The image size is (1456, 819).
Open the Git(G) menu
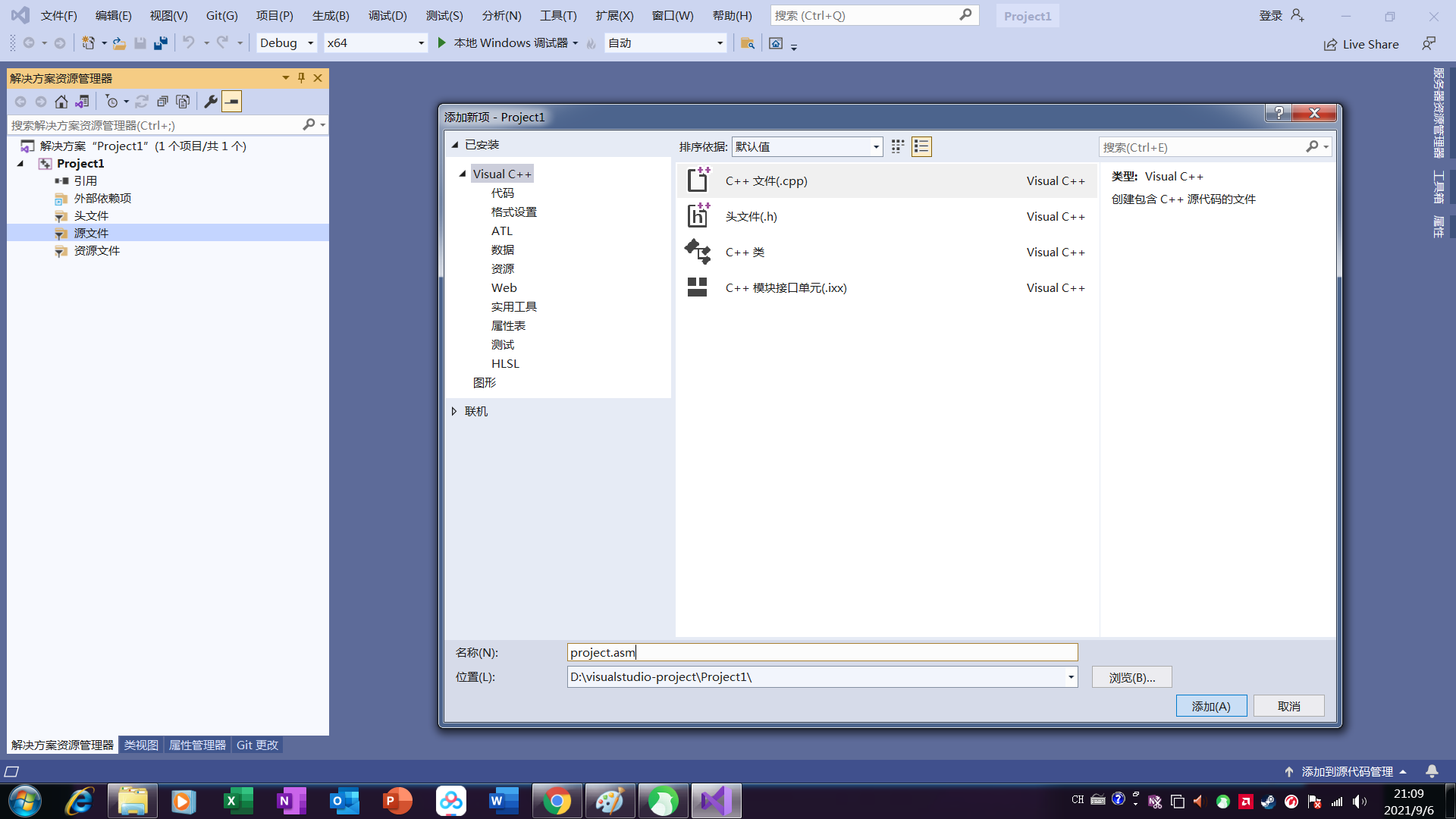(221, 15)
